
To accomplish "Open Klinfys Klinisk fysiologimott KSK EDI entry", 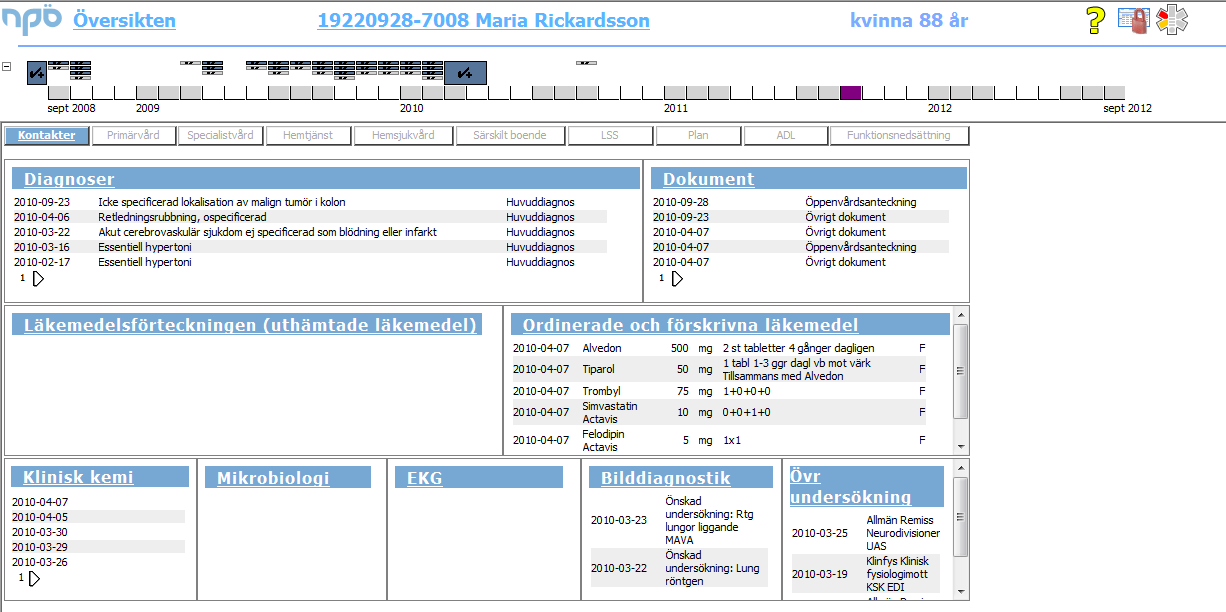I will tap(866, 574).
